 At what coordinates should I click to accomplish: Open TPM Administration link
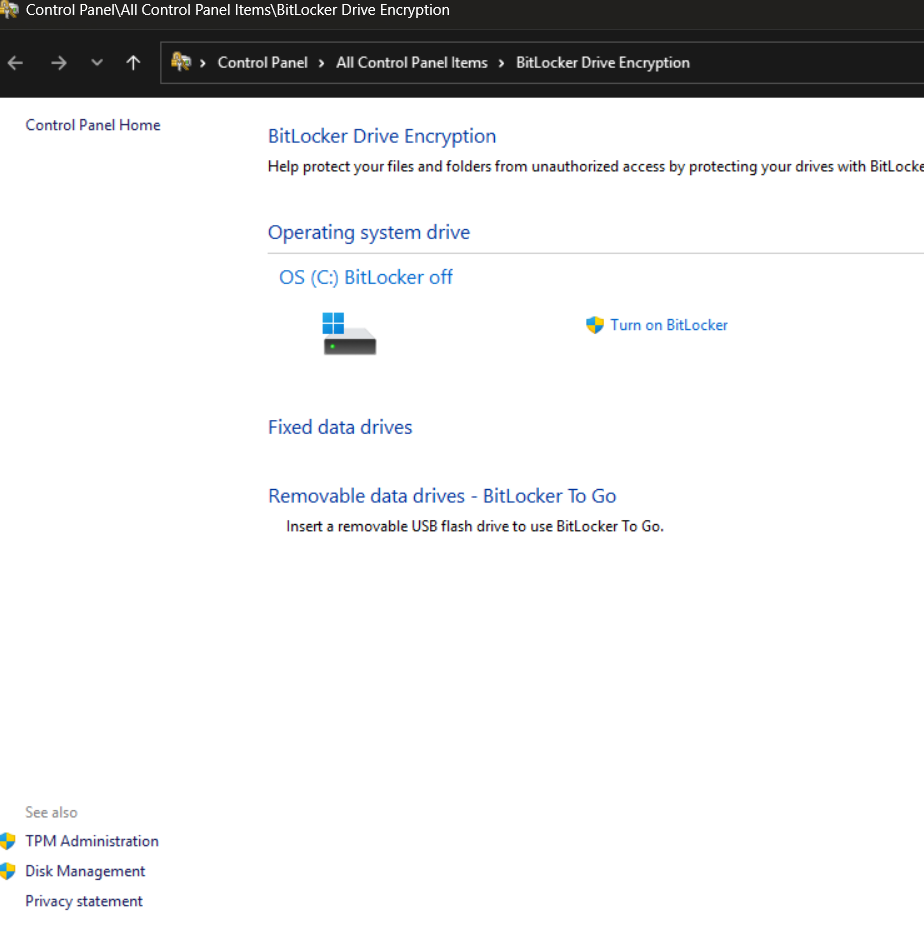pyautogui.click(x=92, y=841)
